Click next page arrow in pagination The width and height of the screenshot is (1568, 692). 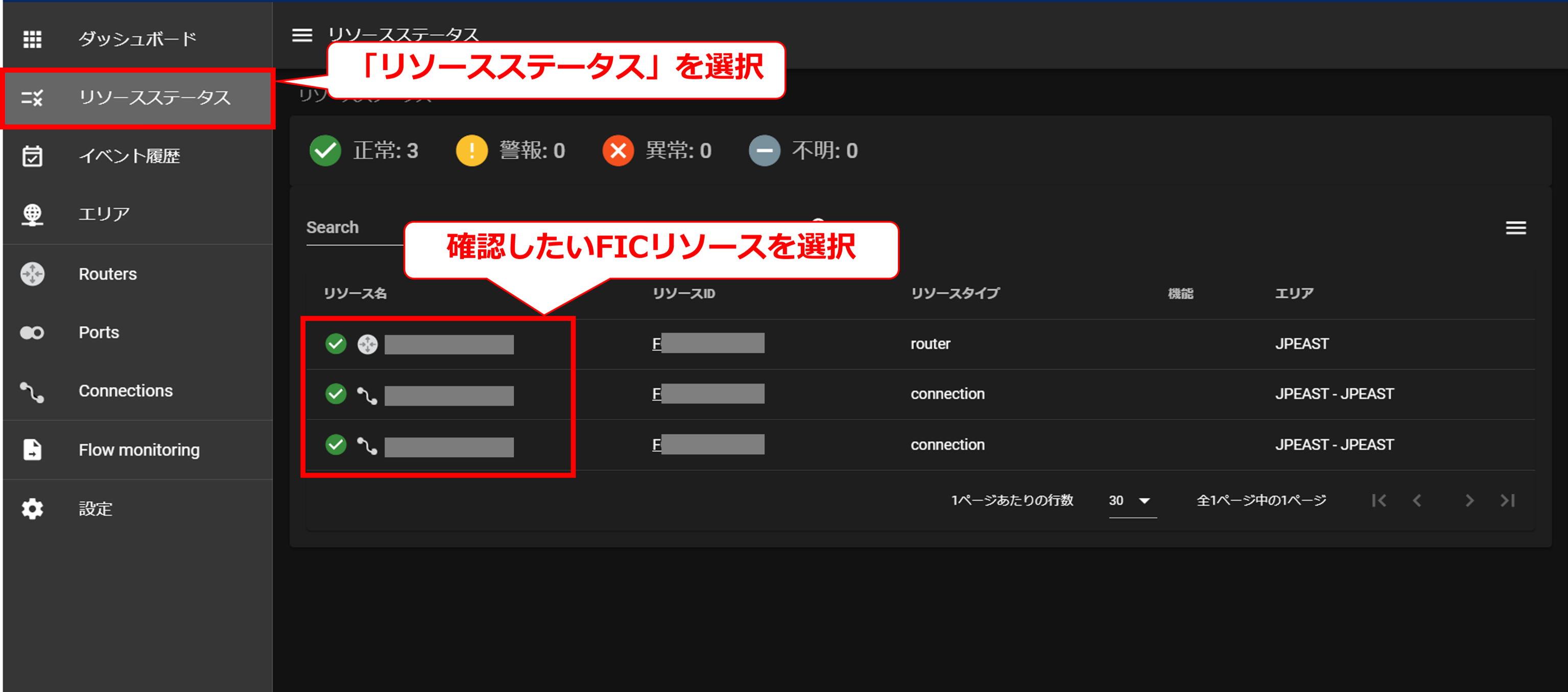(x=1469, y=500)
